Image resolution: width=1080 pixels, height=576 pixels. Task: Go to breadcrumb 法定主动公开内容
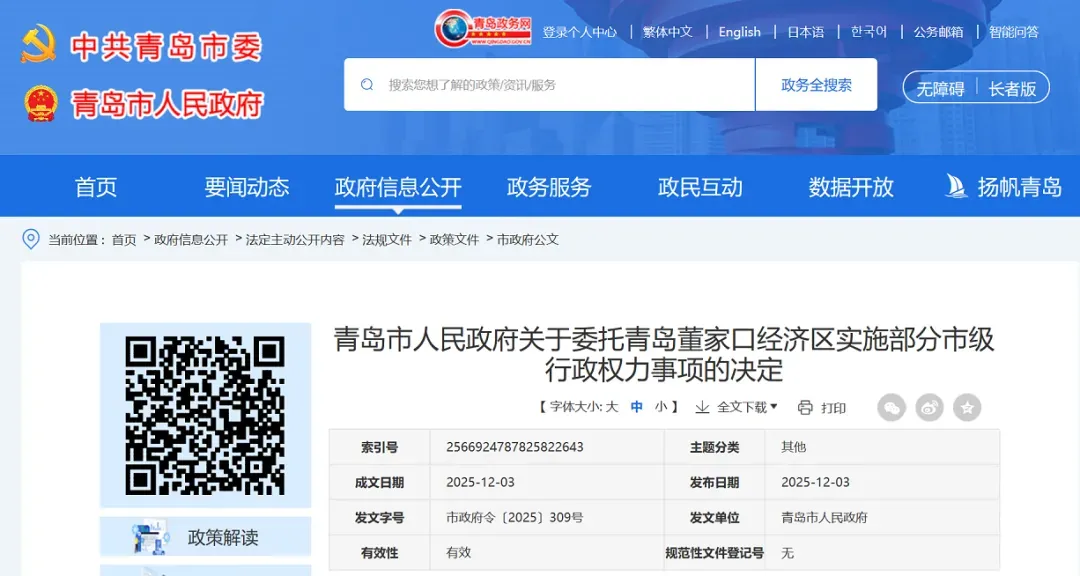point(295,240)
